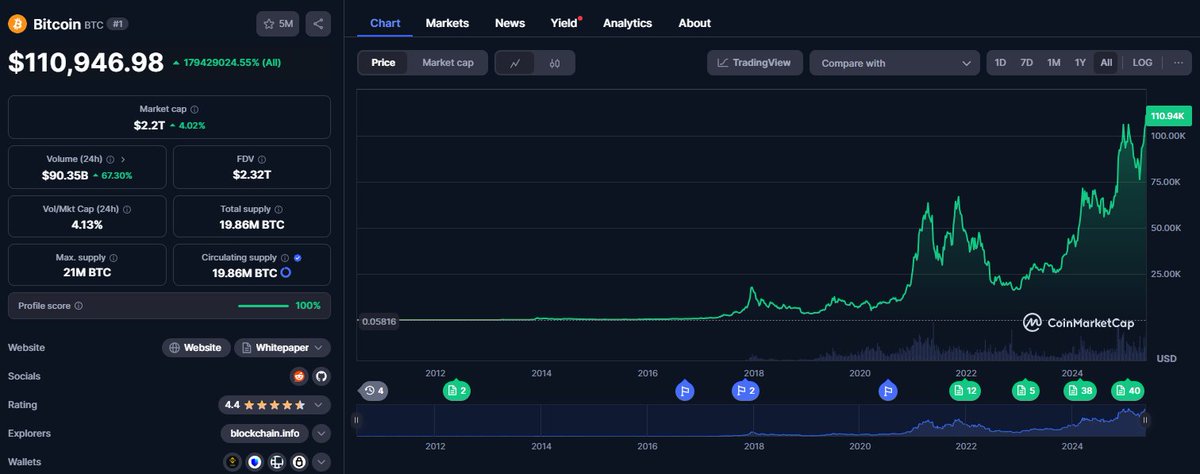This screenshot has height=474, width=1200.
Task: Add Bitcoin to watchlist with 5M star button
Action: point(279,23)
